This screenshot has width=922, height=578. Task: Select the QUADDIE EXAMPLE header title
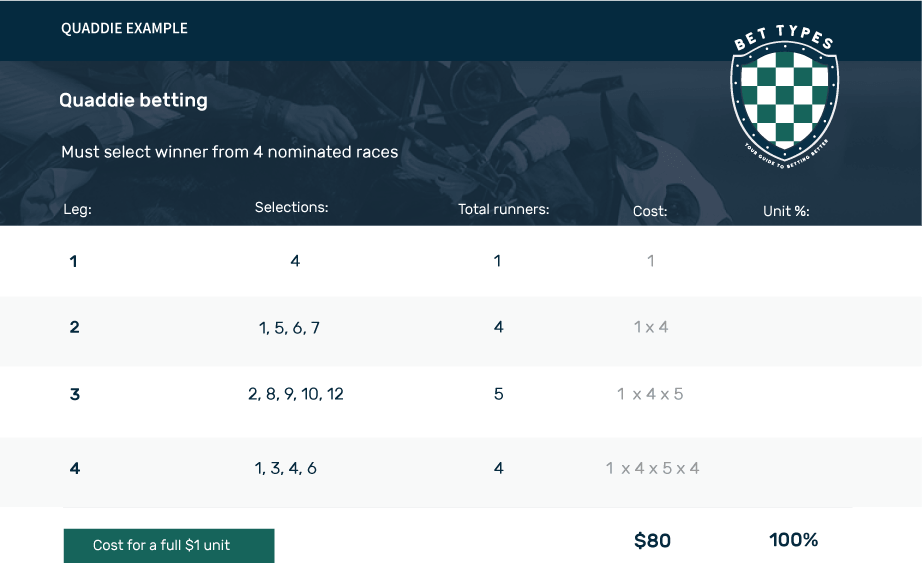point(124,28)
